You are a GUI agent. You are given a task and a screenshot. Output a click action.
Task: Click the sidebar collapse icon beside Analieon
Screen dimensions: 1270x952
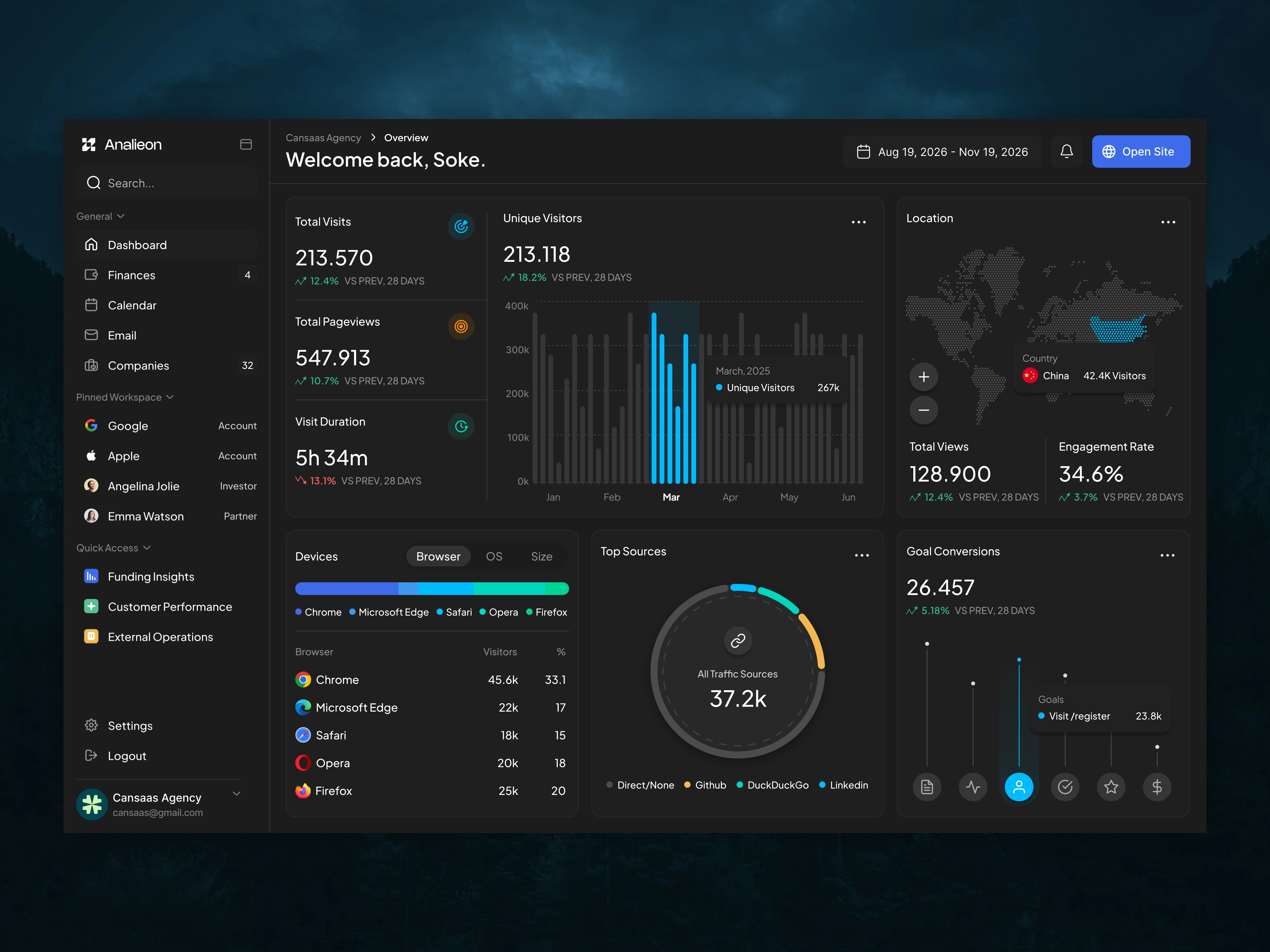click(x=246, y=145)
